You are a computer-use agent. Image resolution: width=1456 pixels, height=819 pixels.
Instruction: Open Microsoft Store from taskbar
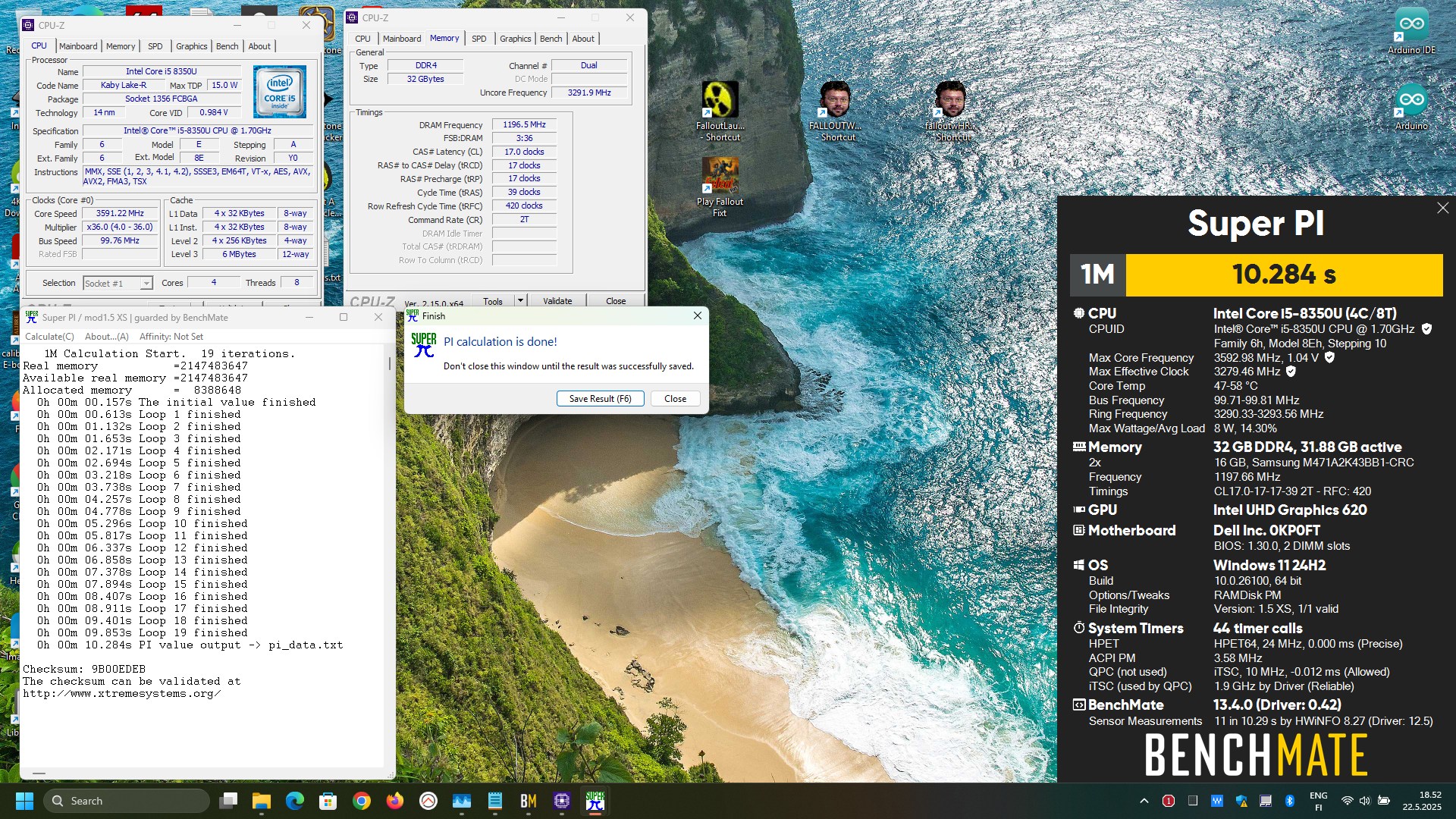(x=328, y=801)
